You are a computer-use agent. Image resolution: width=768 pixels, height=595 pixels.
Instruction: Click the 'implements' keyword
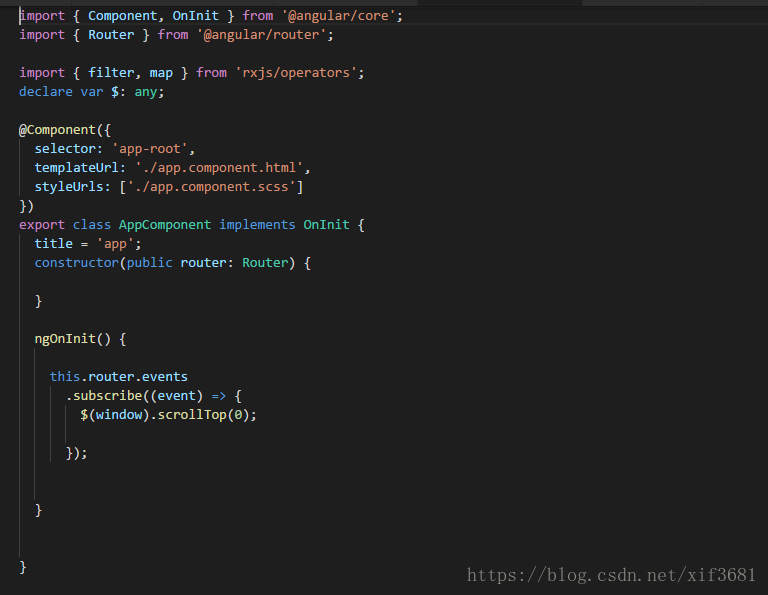(x=257, y=225)
